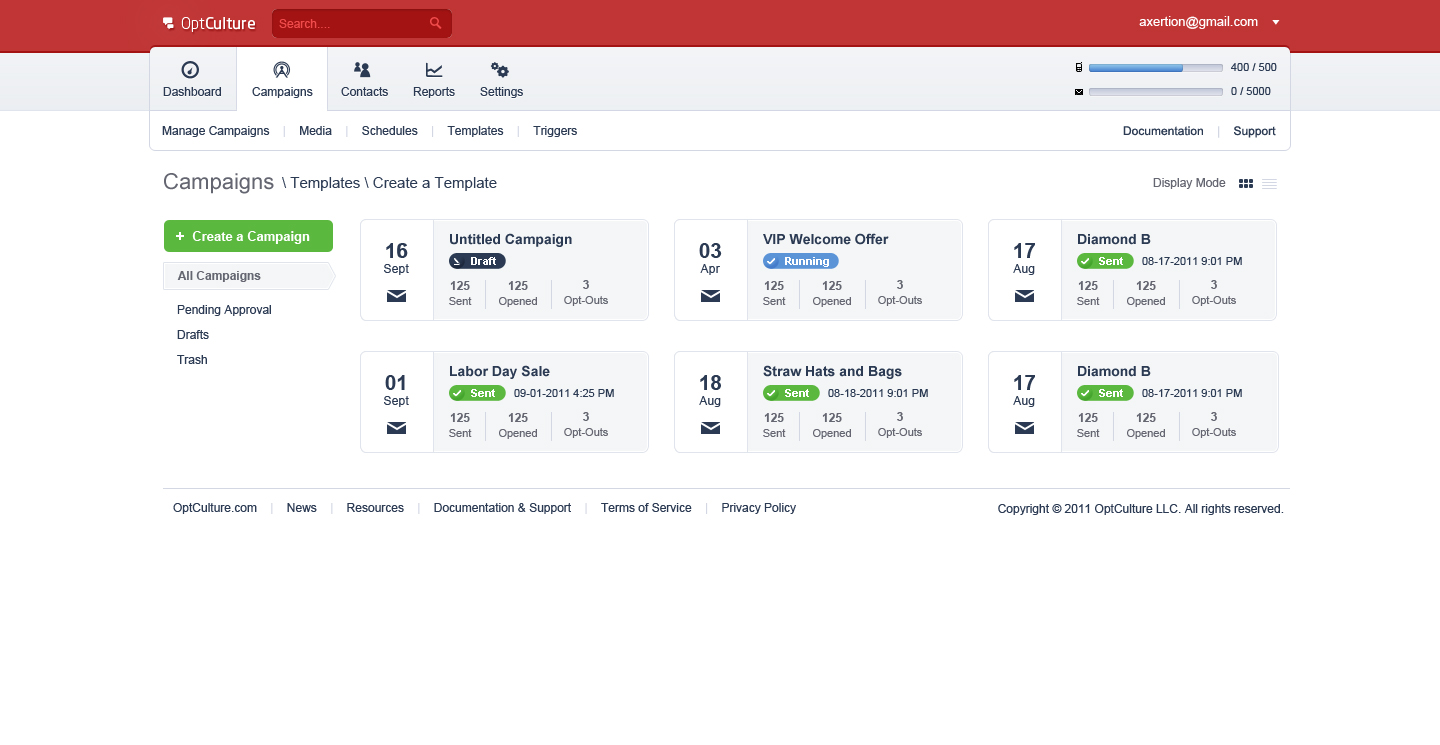The image size is (1440, 745).
Task: Open the Resources footer link
Action: point(375,508)
